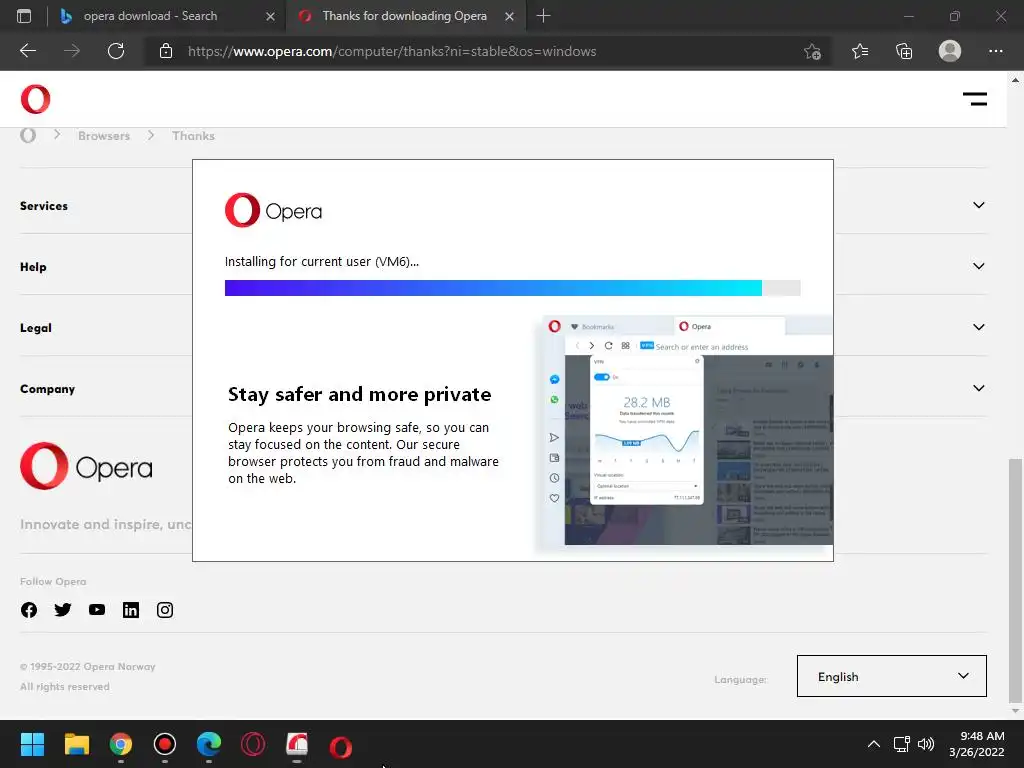Select 'Thanks for downloading Opera' tab

404,16
